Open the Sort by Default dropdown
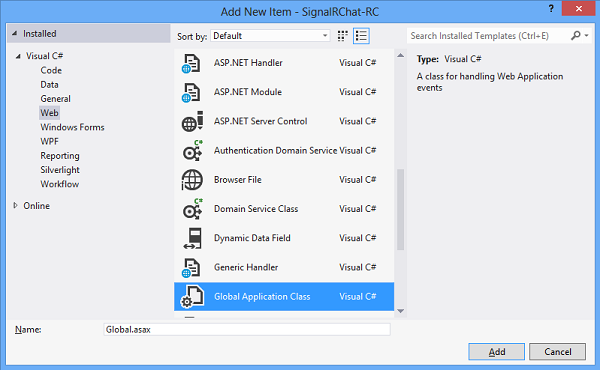This screenshot has width=600, height=370. (270, 36)
